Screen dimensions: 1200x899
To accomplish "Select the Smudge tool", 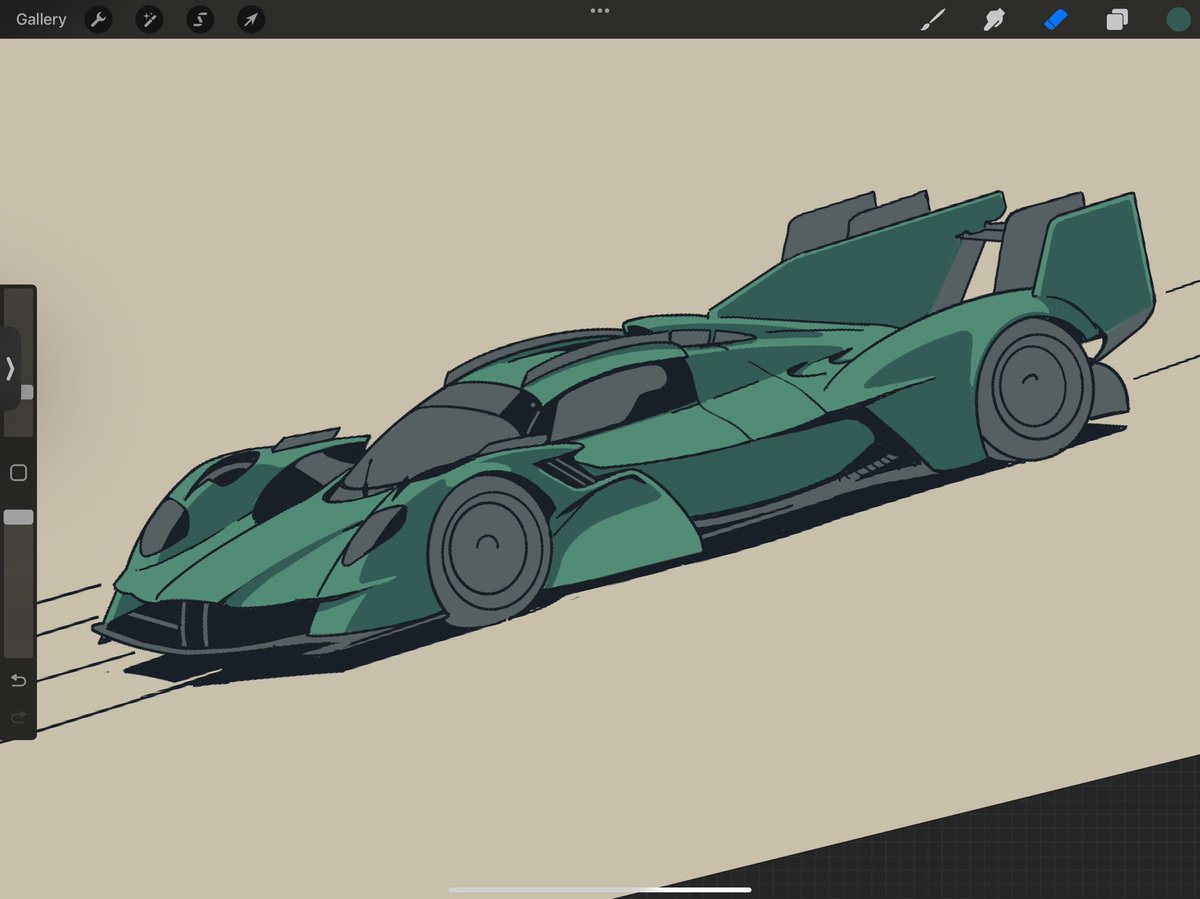I will 993,19.
